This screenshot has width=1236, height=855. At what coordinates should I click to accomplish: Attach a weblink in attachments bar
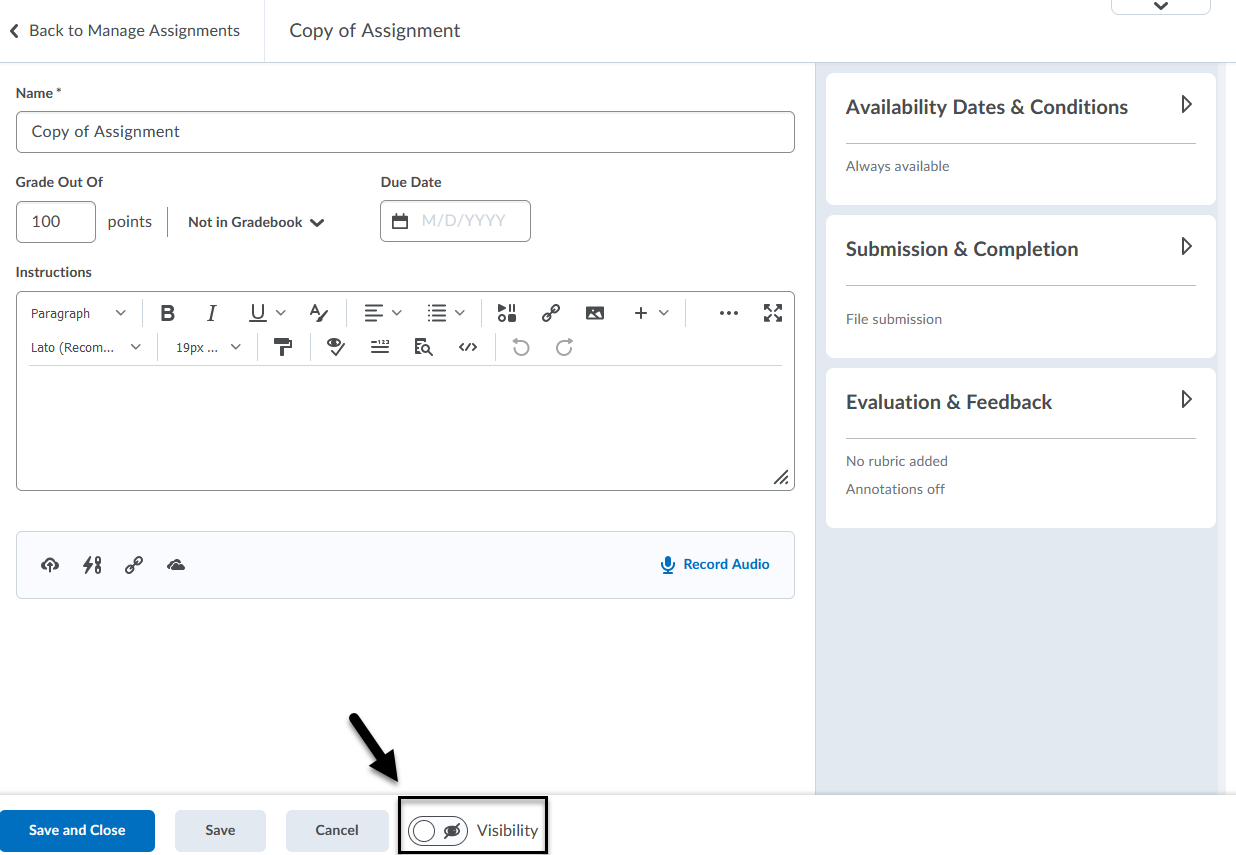click(x=134, y=565)
